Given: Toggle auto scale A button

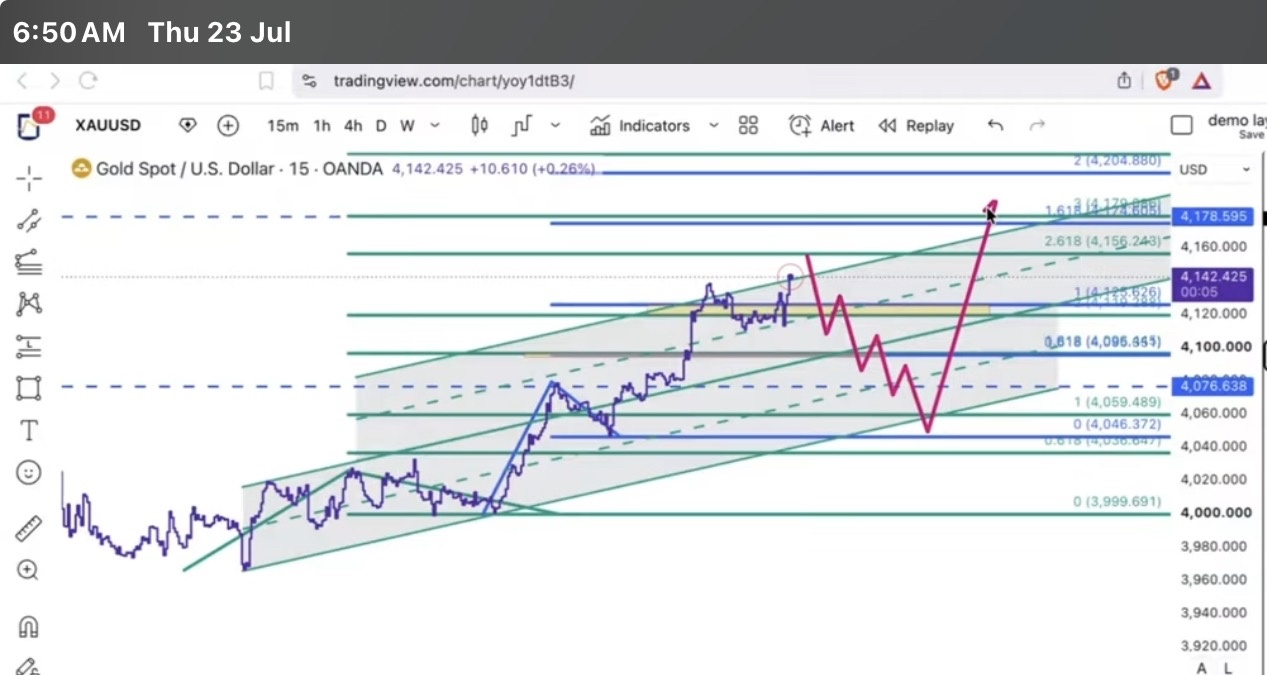Looking at the screenshot, I should tap(1203, 668).
